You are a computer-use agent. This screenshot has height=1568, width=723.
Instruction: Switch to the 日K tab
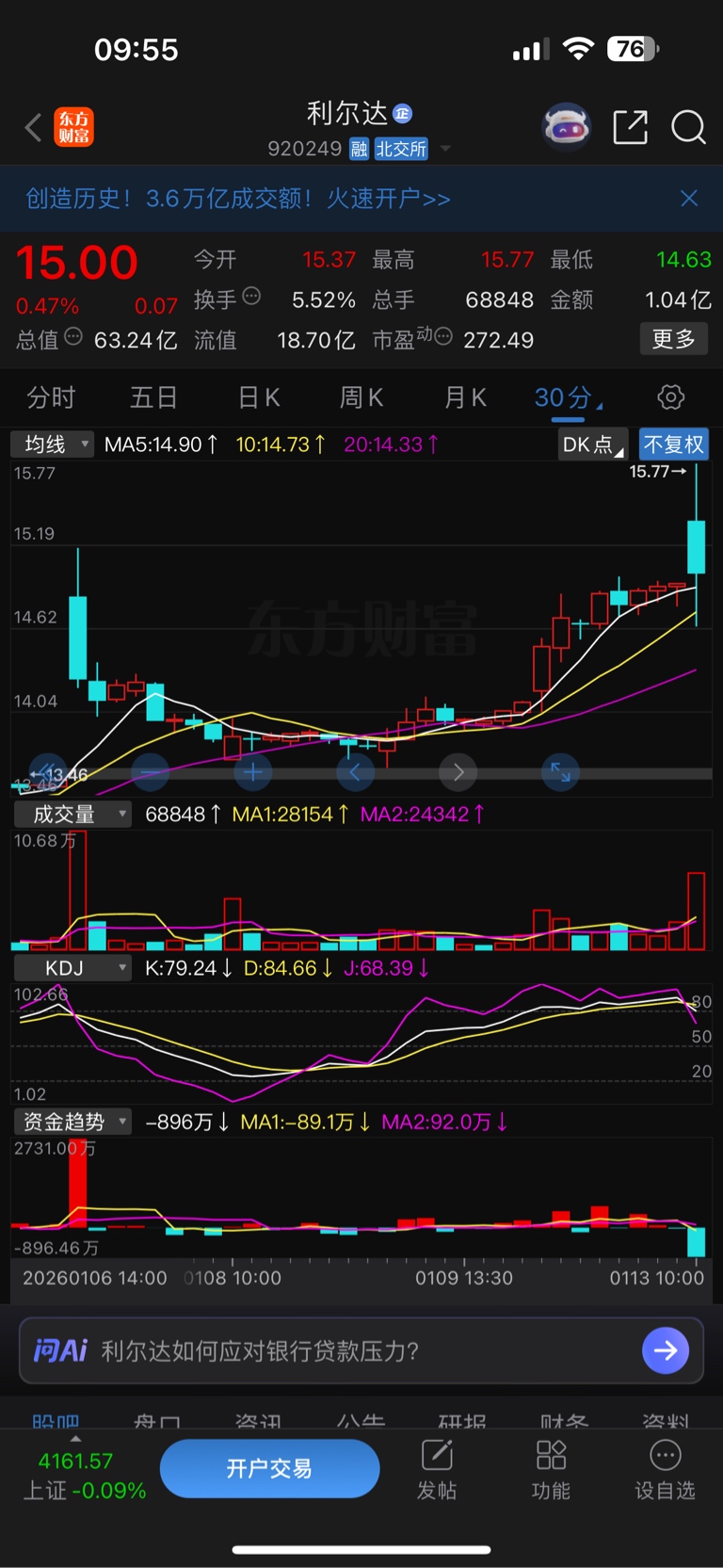pos(259,397)
